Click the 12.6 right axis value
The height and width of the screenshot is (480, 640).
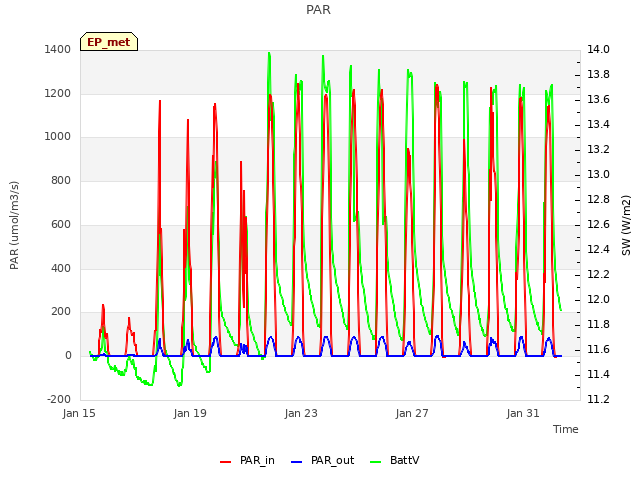(x=598, y=224)
